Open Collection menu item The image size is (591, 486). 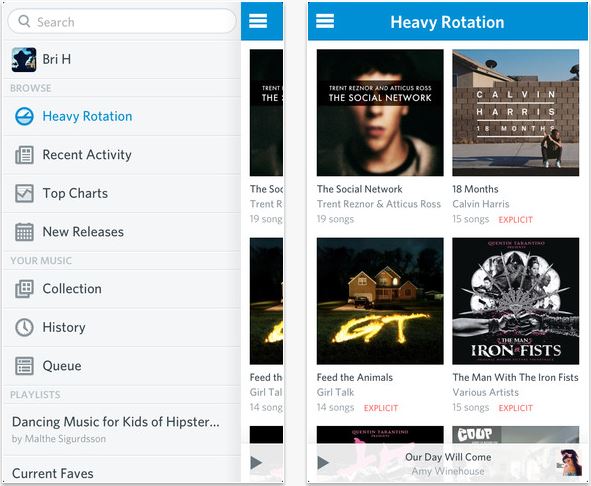click(x=121, y=289)
